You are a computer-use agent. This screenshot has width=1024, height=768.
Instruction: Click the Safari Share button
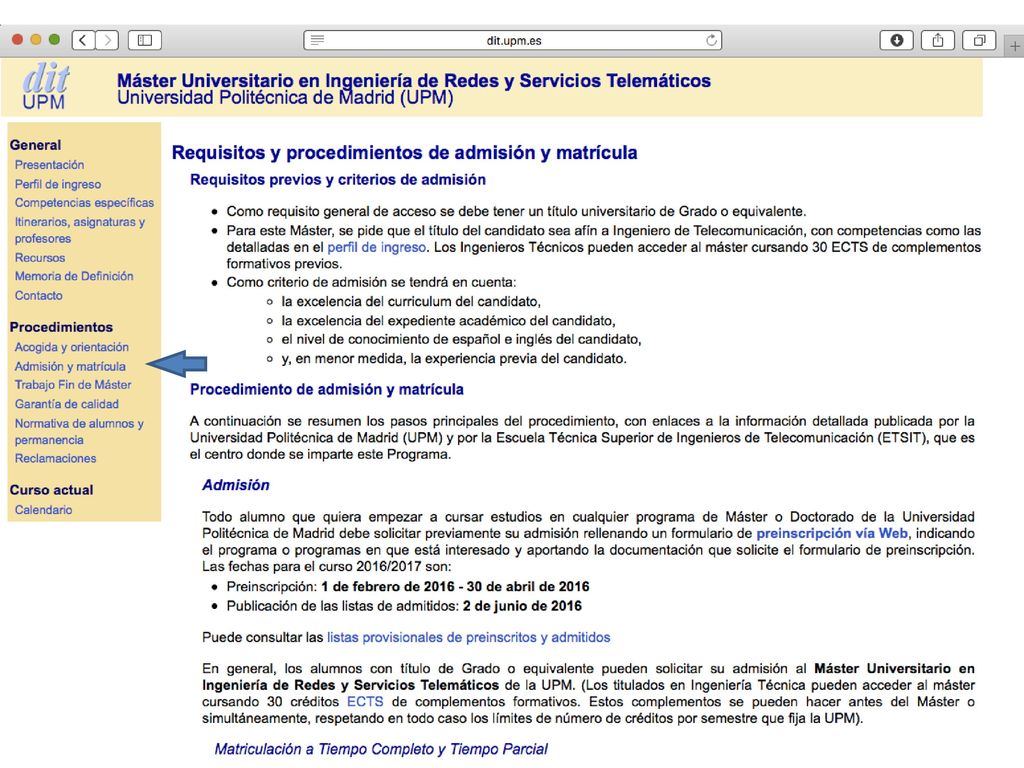click(x=938, y=40)
